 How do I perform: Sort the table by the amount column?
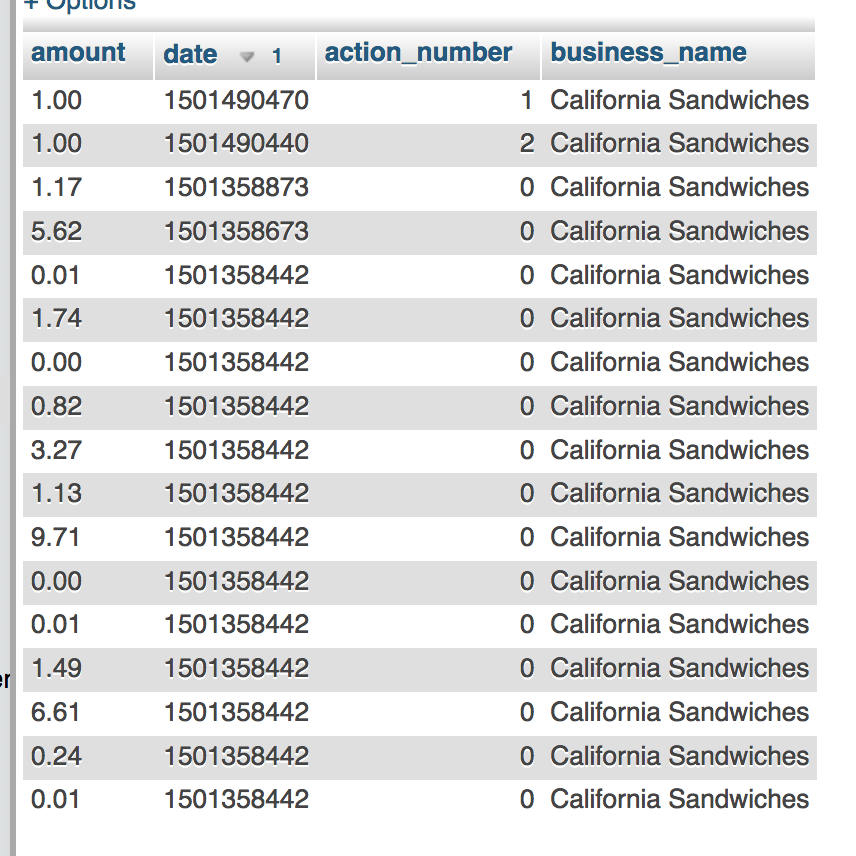click(x=79, y=53)
